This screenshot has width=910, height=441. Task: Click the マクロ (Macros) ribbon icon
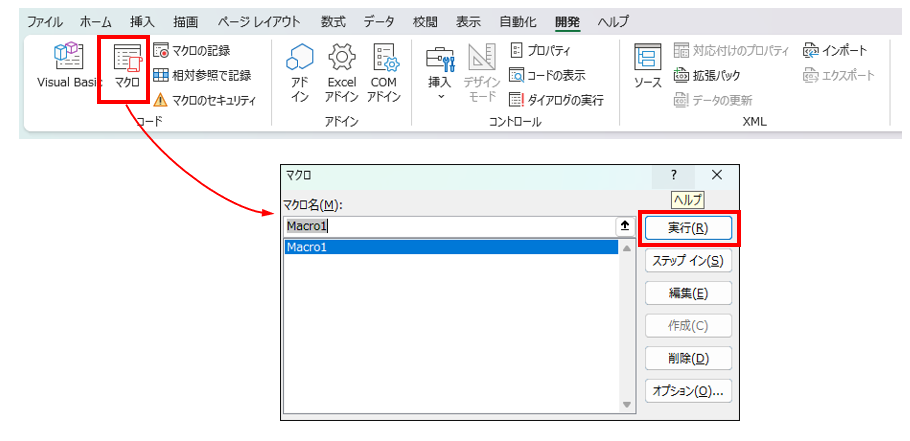[126, 68]
